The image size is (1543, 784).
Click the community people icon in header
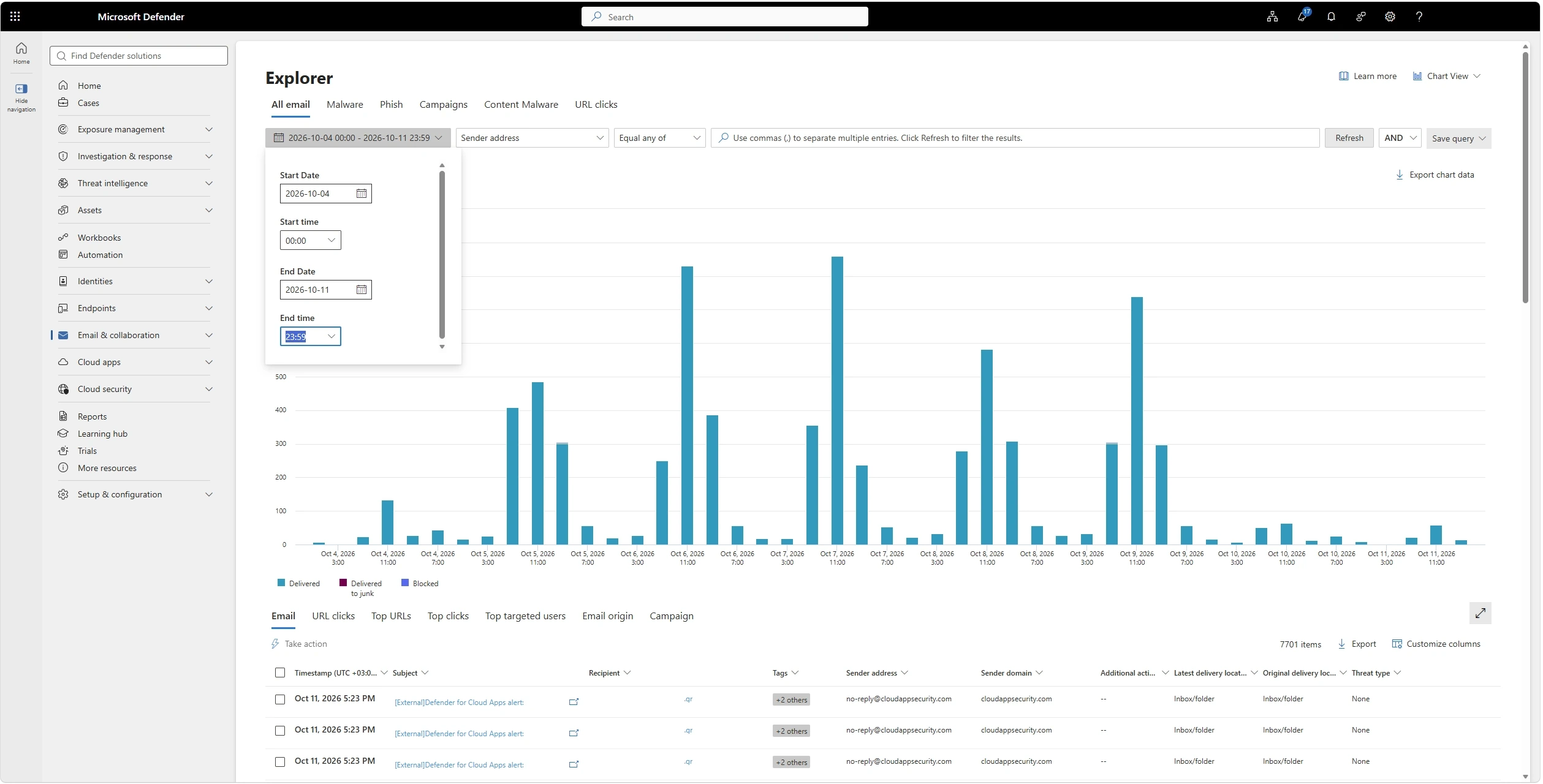coord(1361,17)
